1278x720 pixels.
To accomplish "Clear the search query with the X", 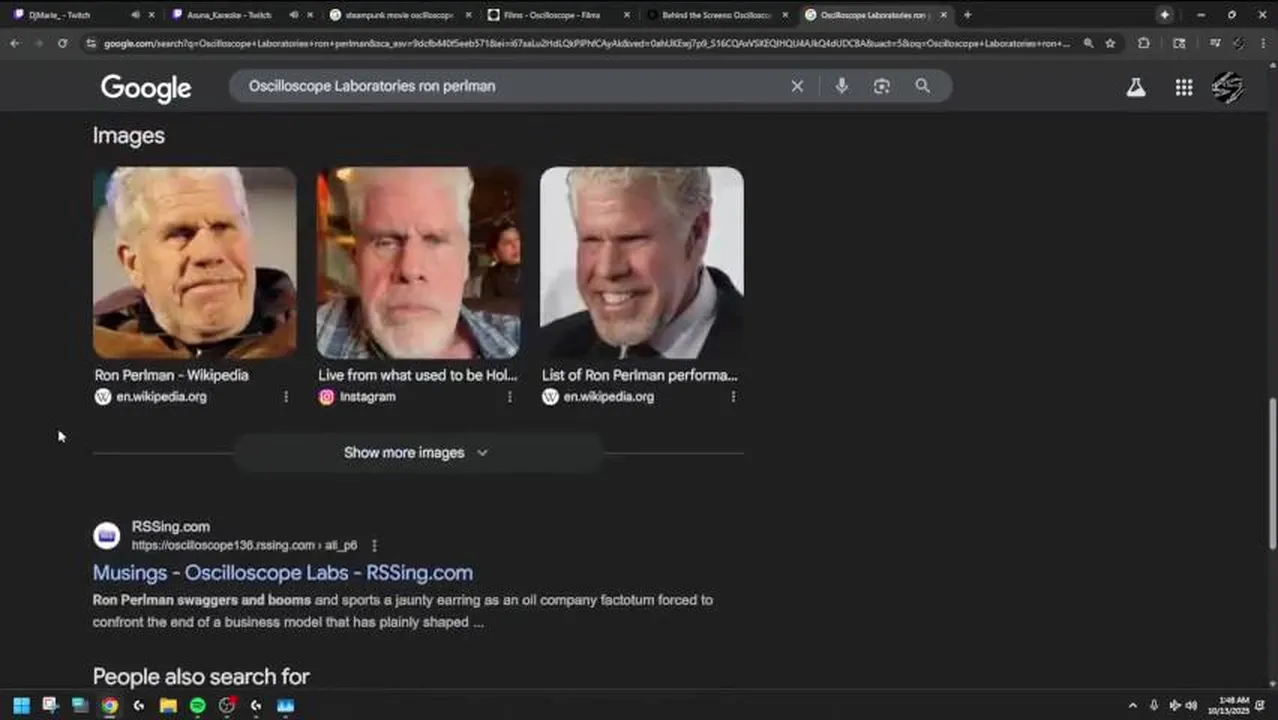I will pos(797,86).
